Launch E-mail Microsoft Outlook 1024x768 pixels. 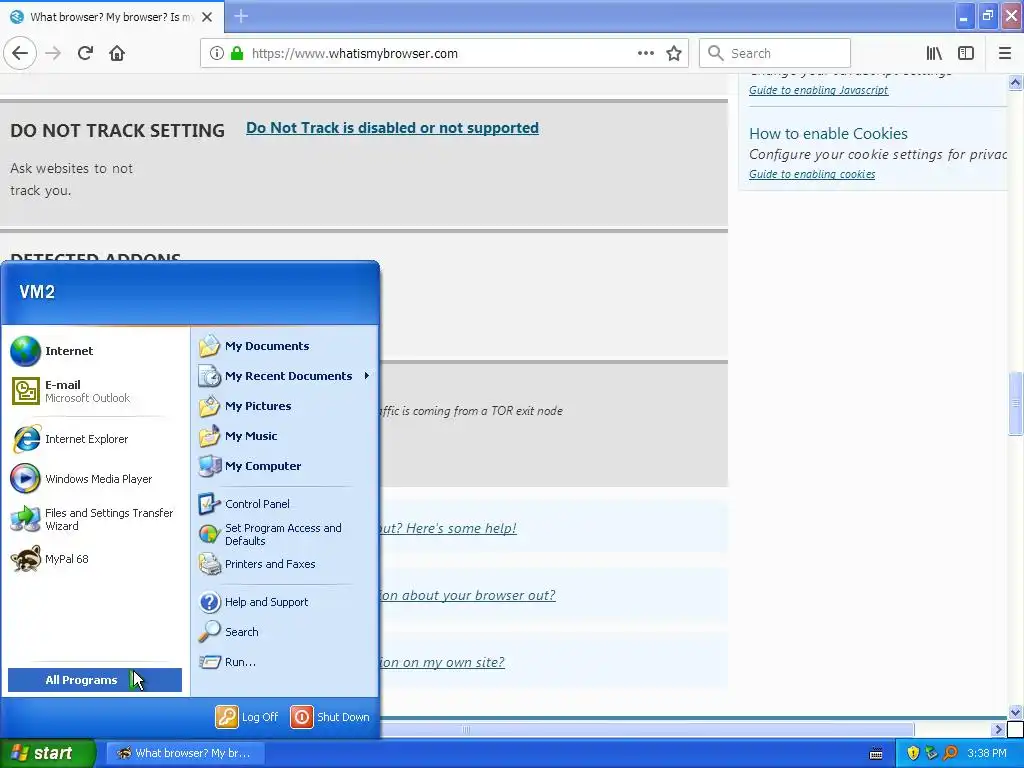click(96, 391)
